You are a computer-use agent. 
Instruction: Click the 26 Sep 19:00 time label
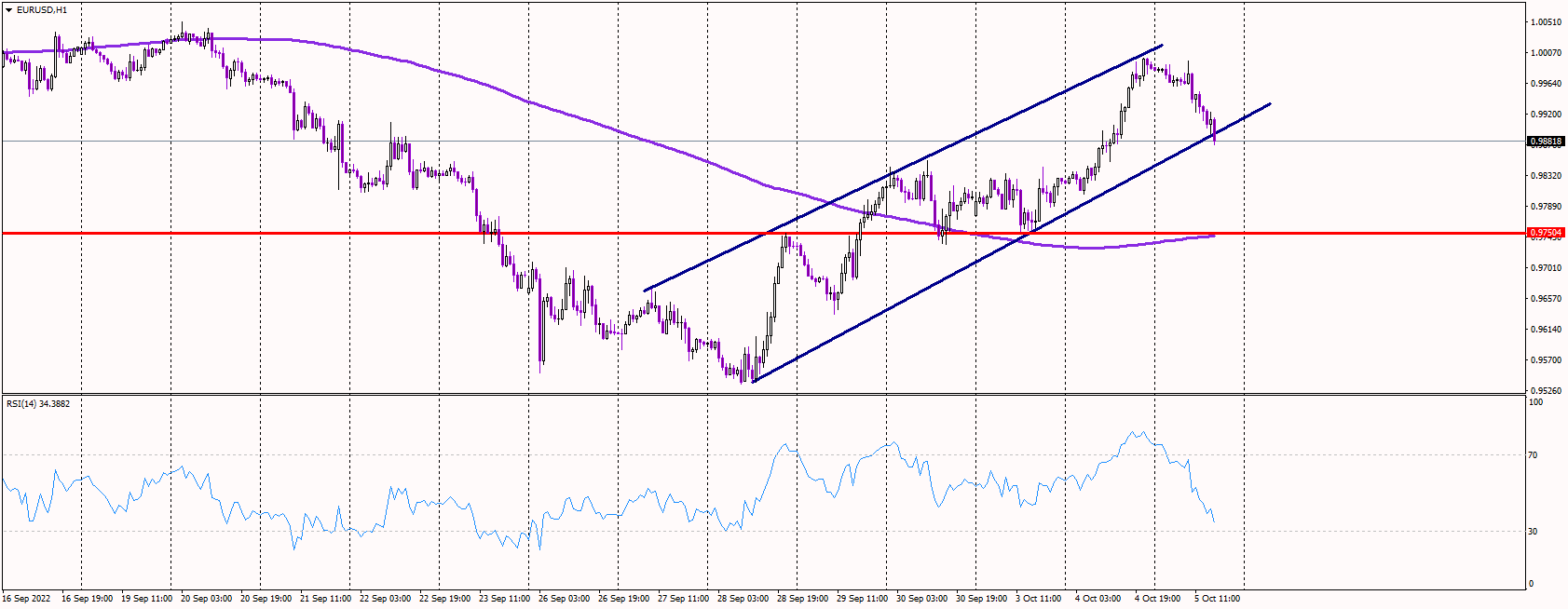[623, 598]
